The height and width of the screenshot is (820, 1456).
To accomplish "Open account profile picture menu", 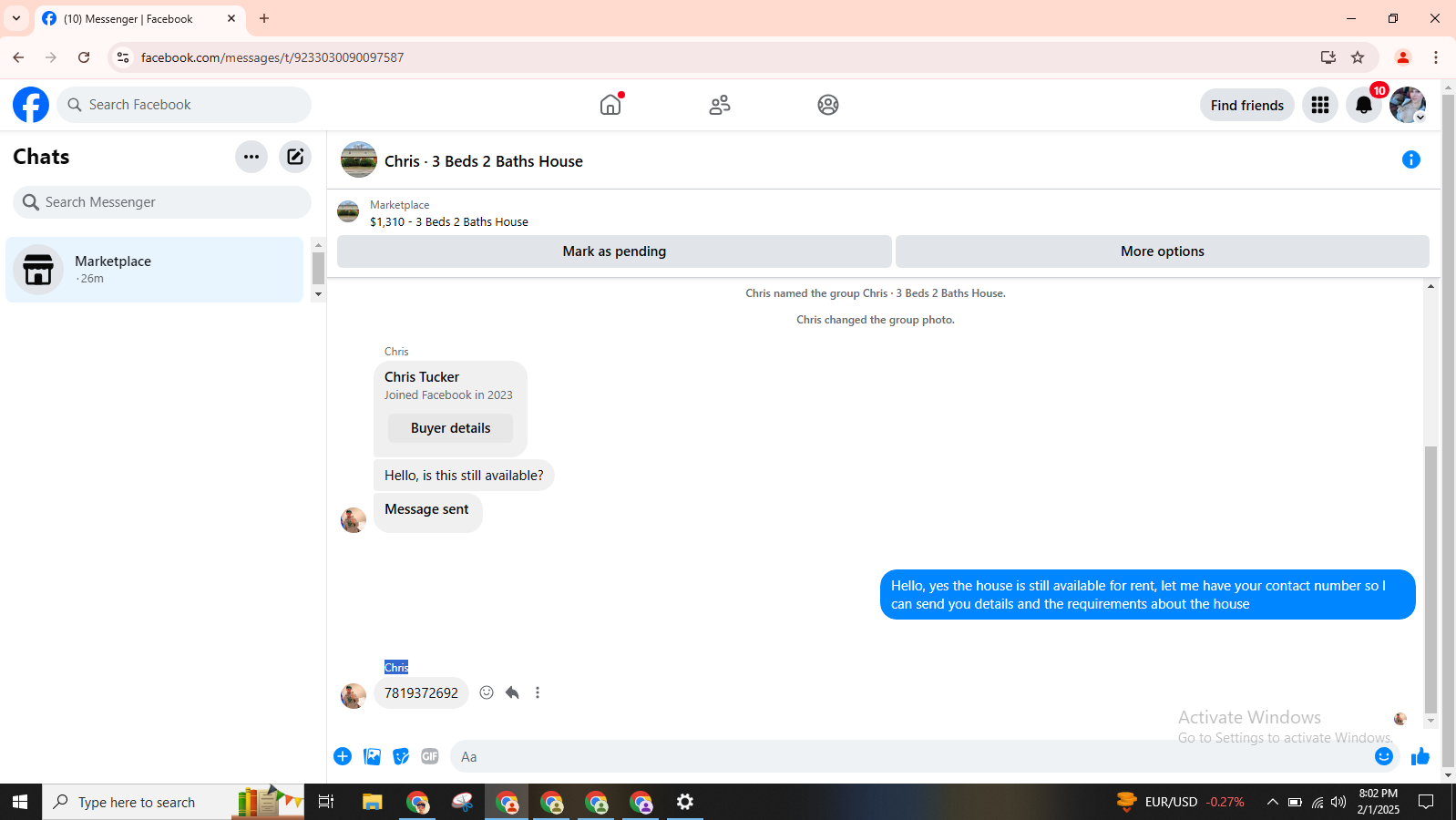I will pyautogui.click(x=1408, y=105).
